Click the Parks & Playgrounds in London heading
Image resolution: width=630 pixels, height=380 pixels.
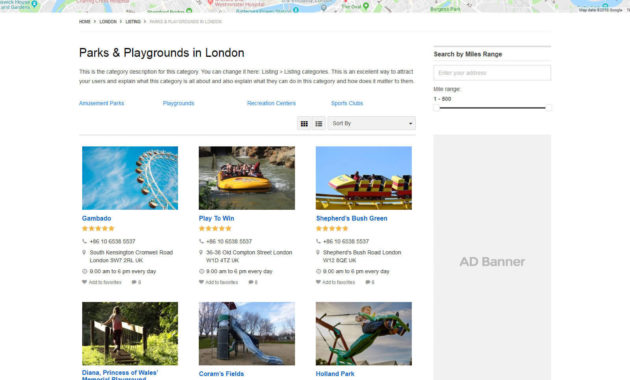[x=162, y=53]
